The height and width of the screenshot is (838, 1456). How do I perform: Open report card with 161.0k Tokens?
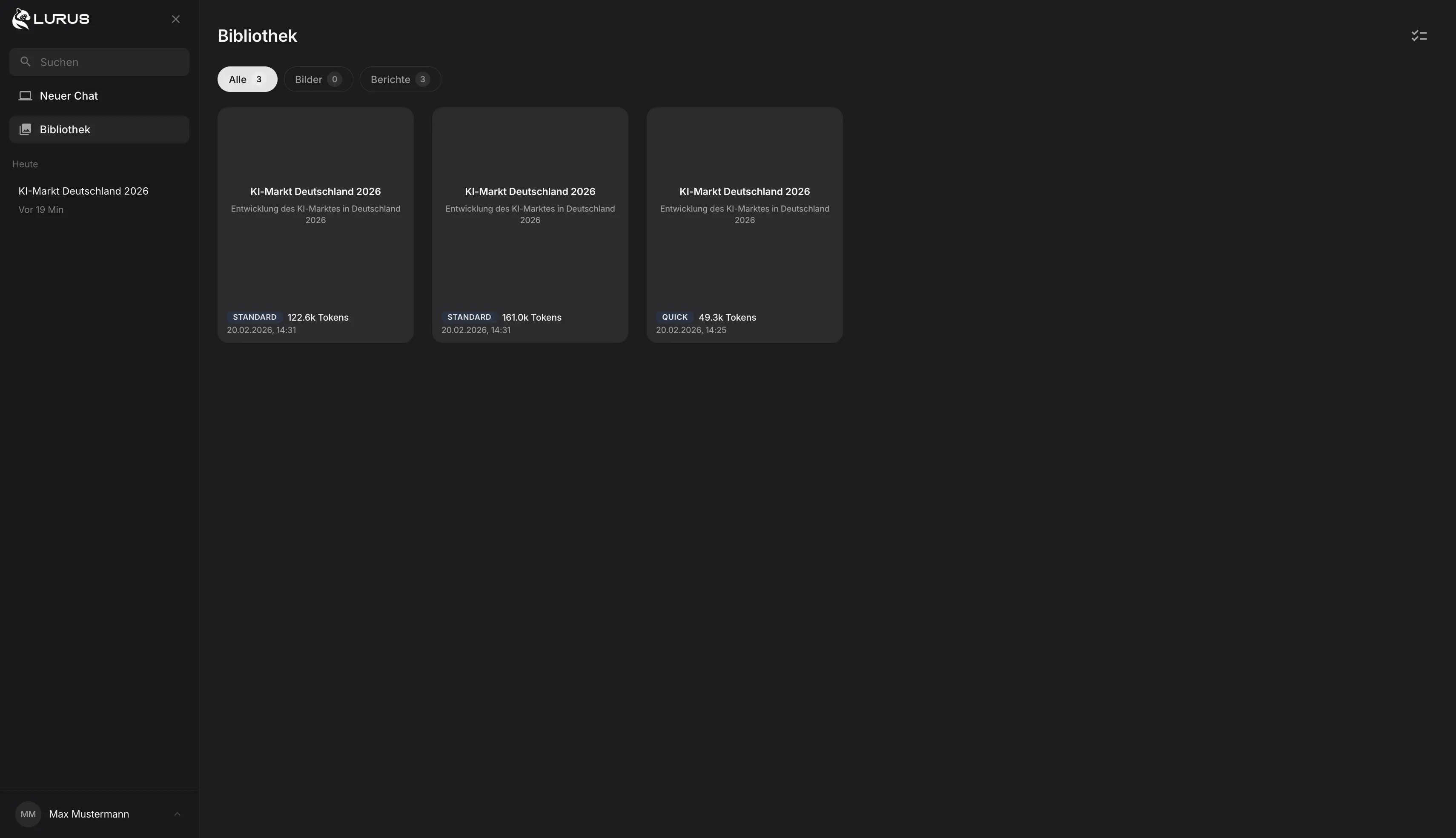coord(530,224)
